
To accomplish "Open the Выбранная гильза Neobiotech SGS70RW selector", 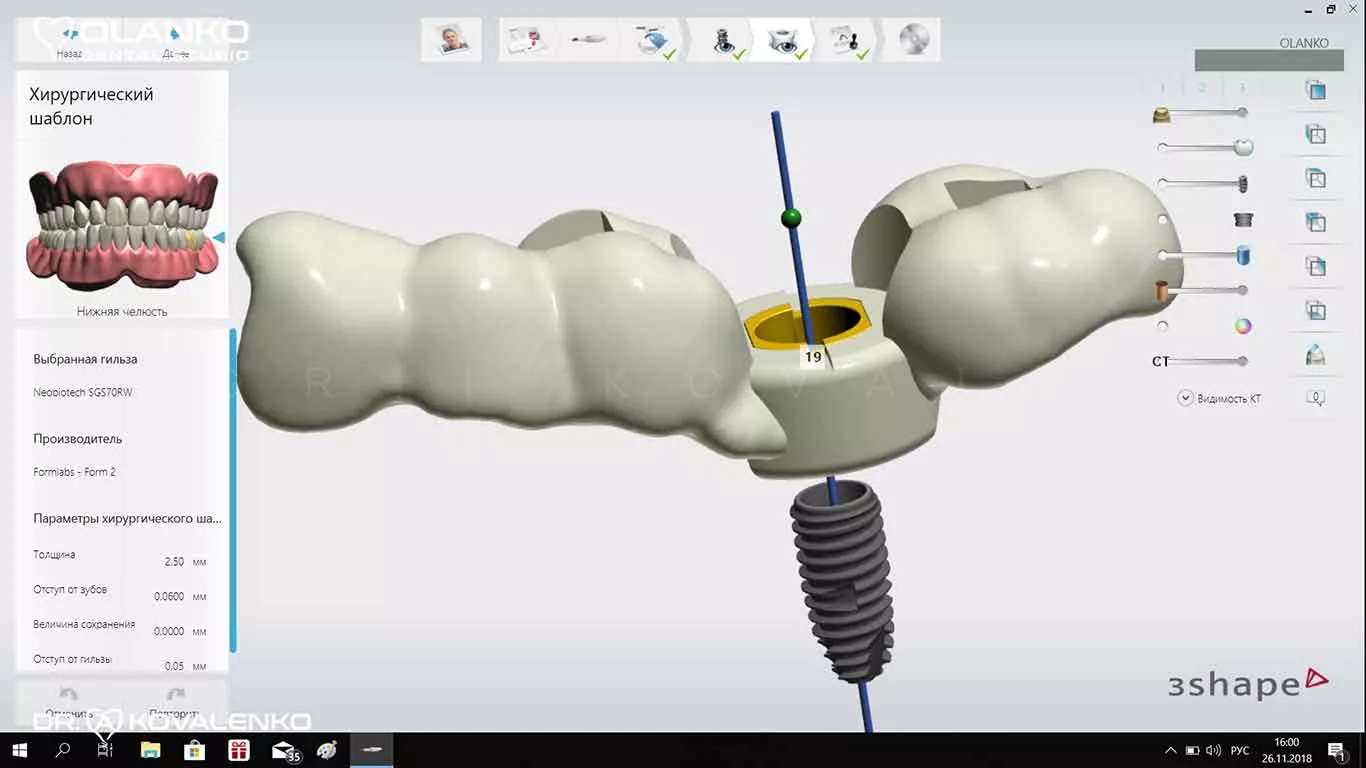I will [83, 392].
